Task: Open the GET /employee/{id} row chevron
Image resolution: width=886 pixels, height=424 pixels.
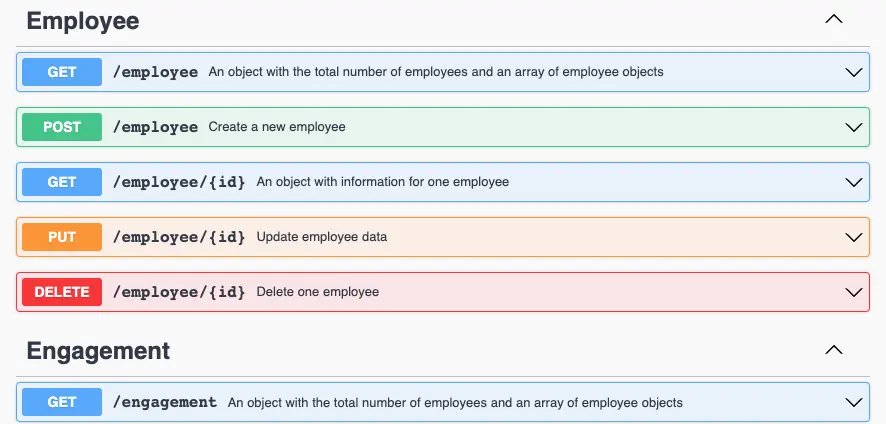Action: click(853, 182)
